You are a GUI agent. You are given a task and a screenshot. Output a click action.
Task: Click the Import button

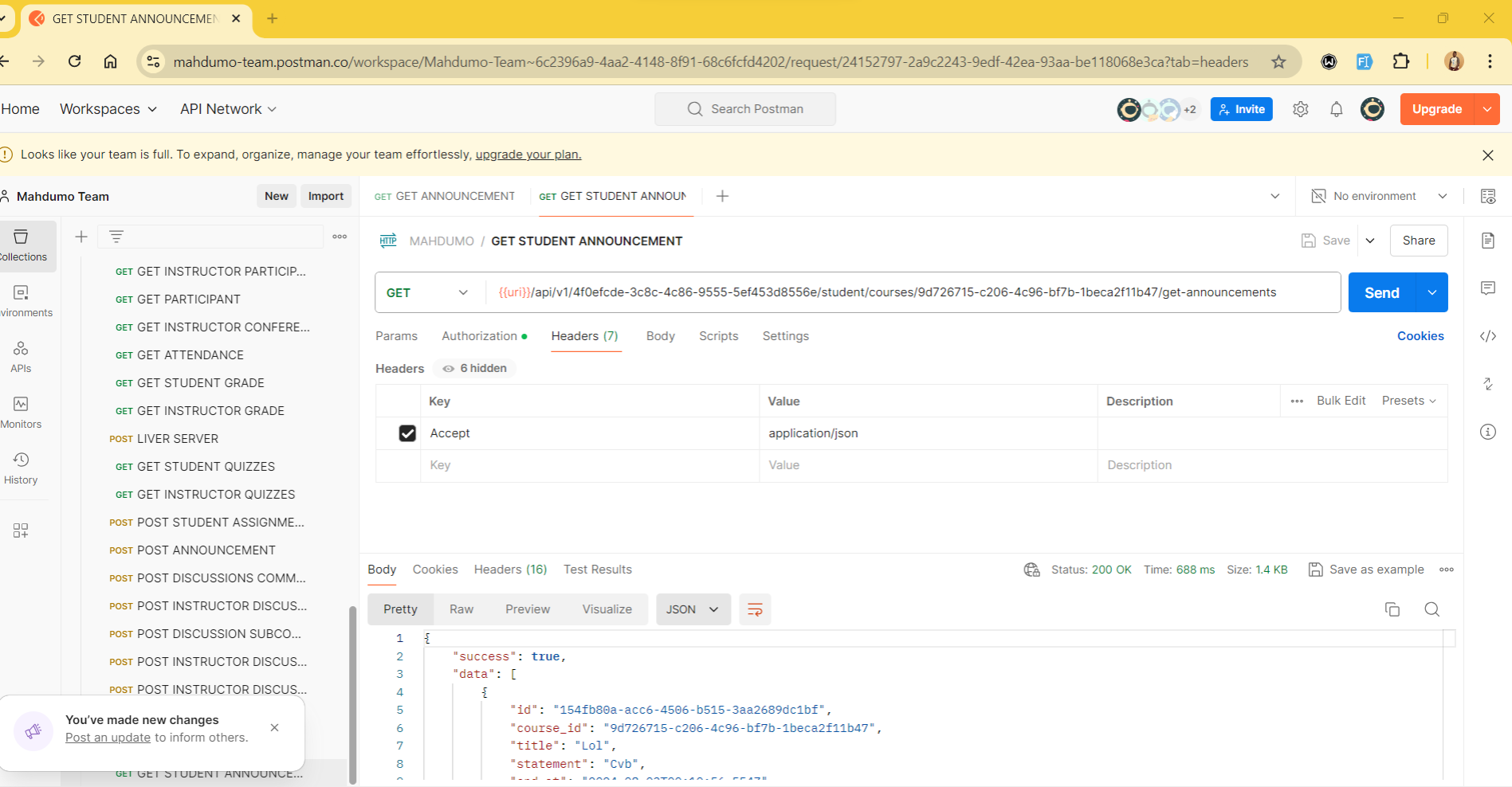coord(326,196)
